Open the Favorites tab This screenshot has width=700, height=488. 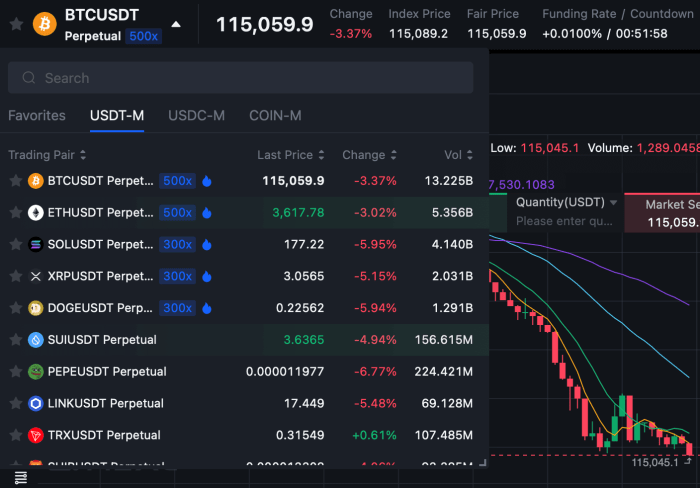(x=37, y=115)
